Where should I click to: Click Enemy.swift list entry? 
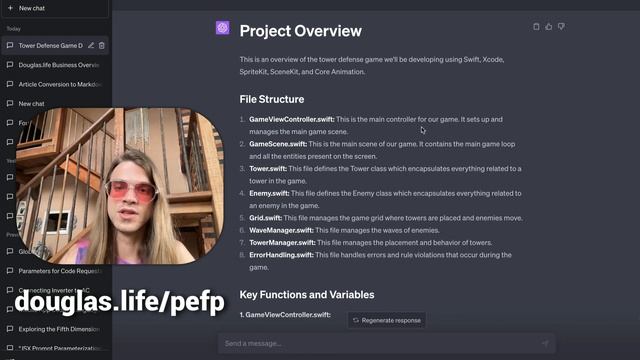click(269, 193)
